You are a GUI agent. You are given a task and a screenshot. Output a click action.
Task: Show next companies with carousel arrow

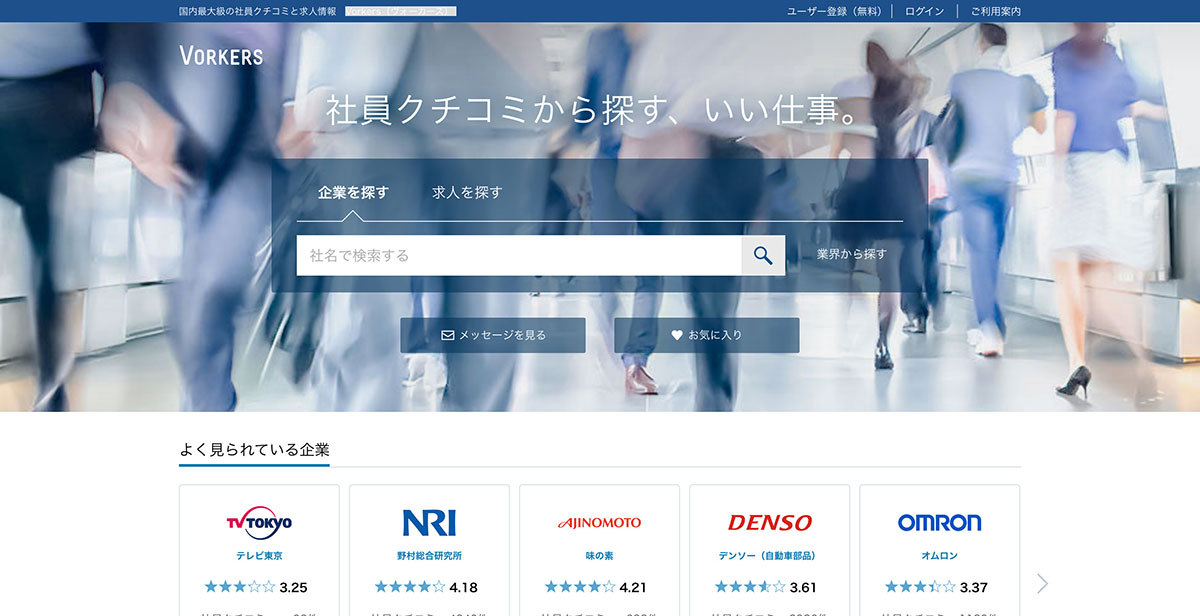click(x=1043, y=583)
